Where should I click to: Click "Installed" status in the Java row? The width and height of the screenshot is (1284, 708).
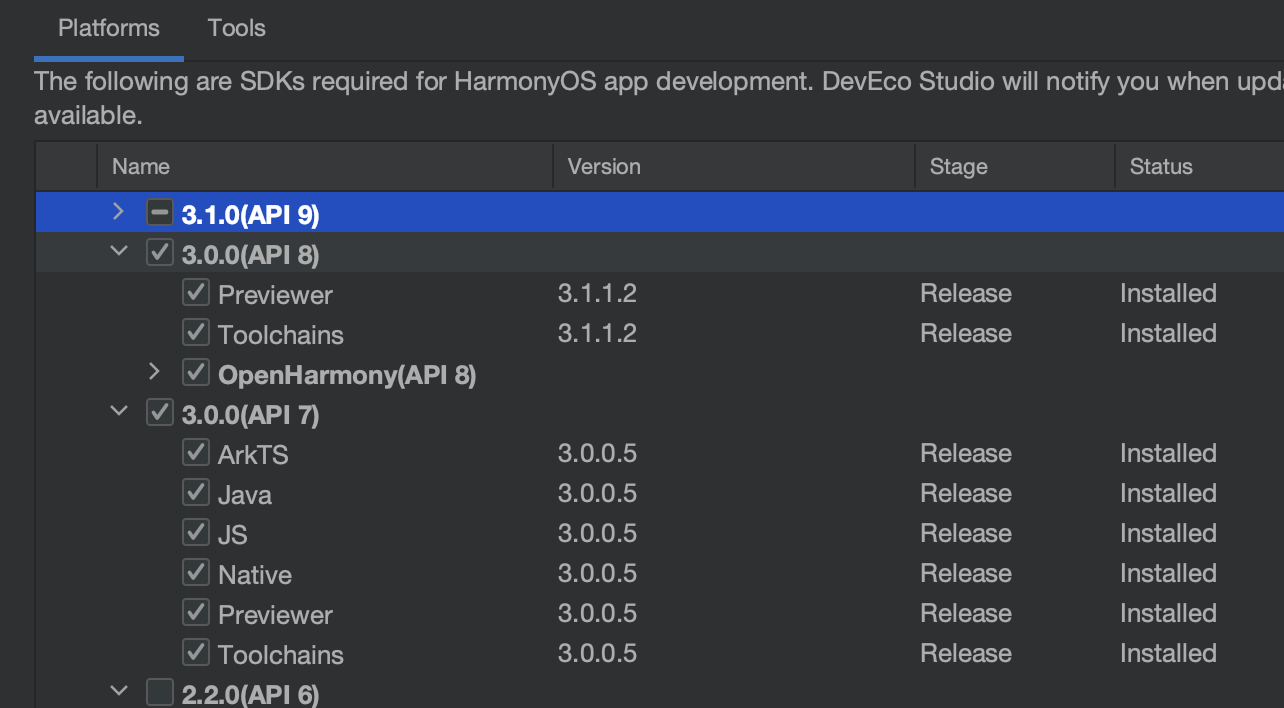point(1168,493)
